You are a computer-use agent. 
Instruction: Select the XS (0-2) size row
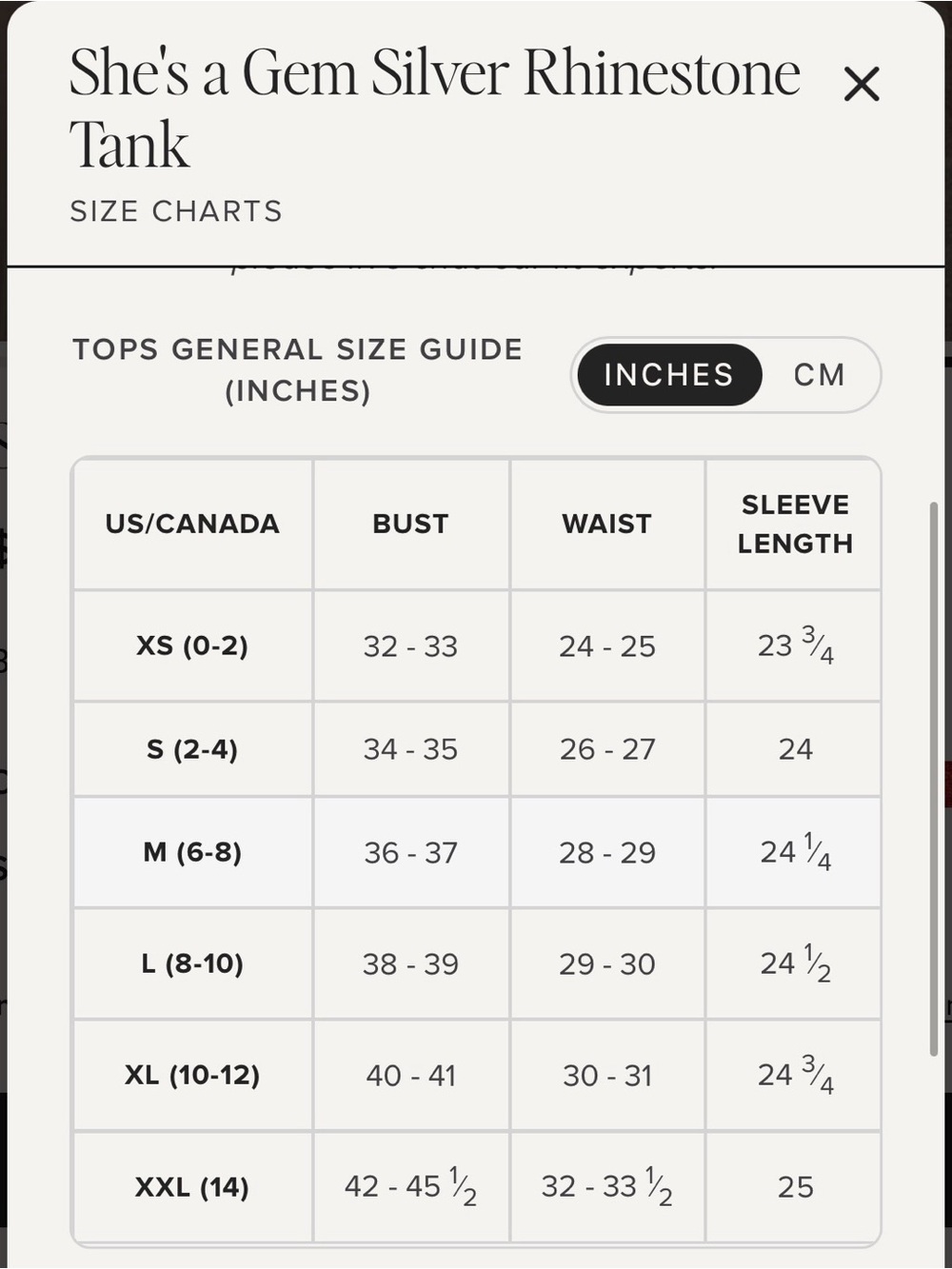click(476, 646)
